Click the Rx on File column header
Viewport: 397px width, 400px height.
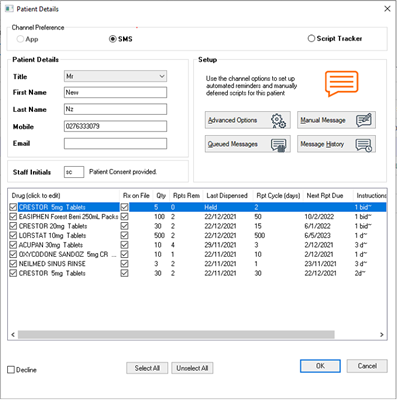(x=136, y=196)
